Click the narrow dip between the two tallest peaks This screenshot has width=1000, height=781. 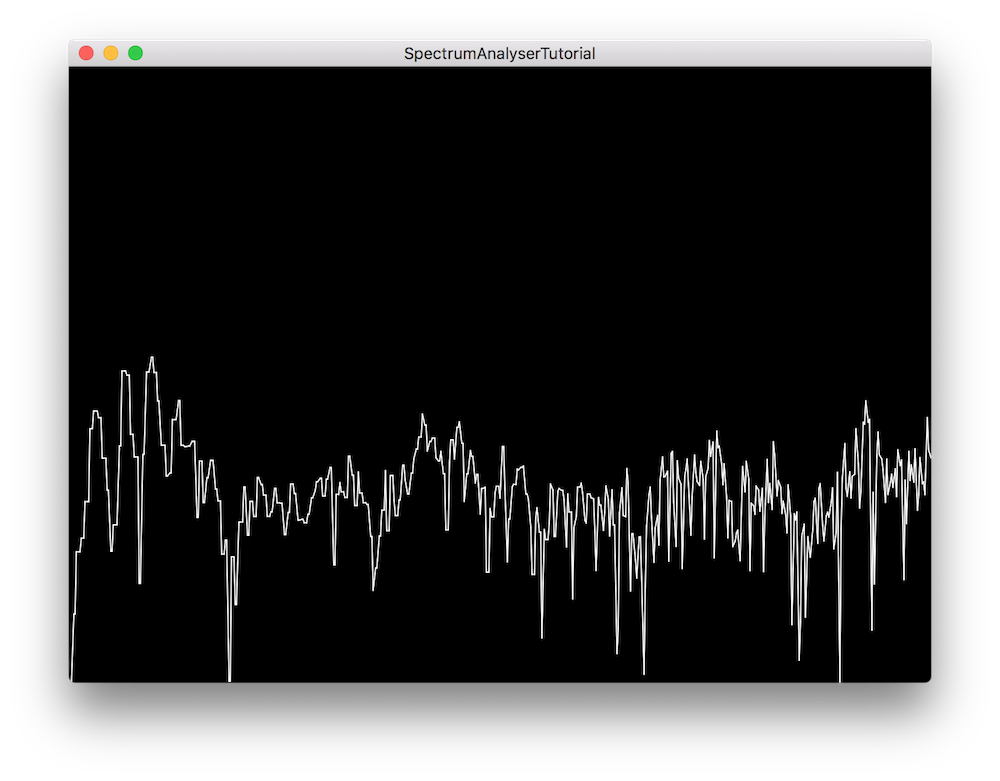[139, 581]
